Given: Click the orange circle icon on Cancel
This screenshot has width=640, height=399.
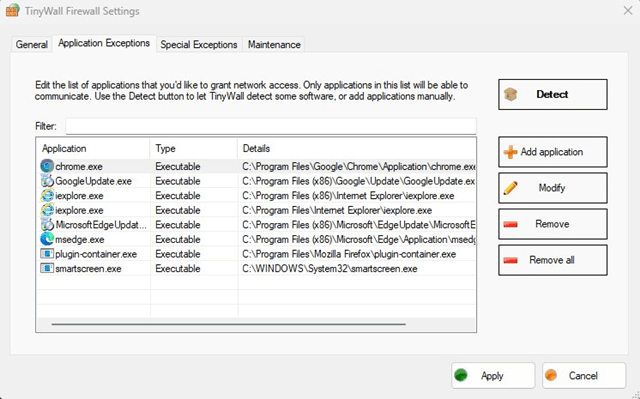Looking at the screenshot, I should (551, 375).
